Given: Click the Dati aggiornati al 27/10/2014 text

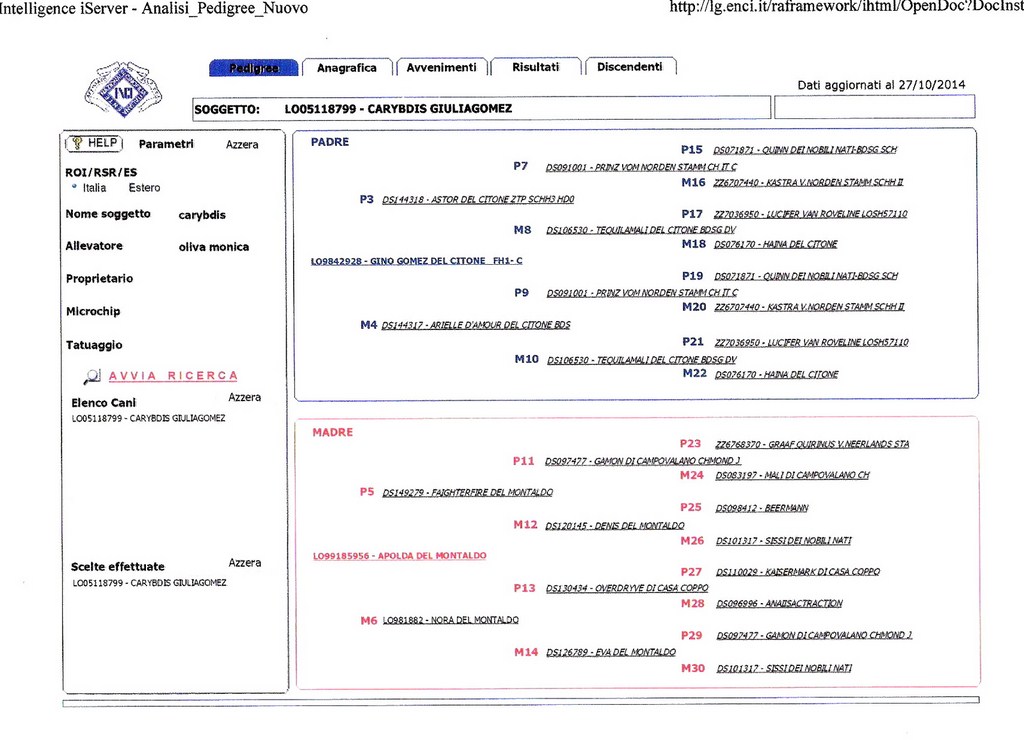Looking at the screenshot, I should [881, 85].
